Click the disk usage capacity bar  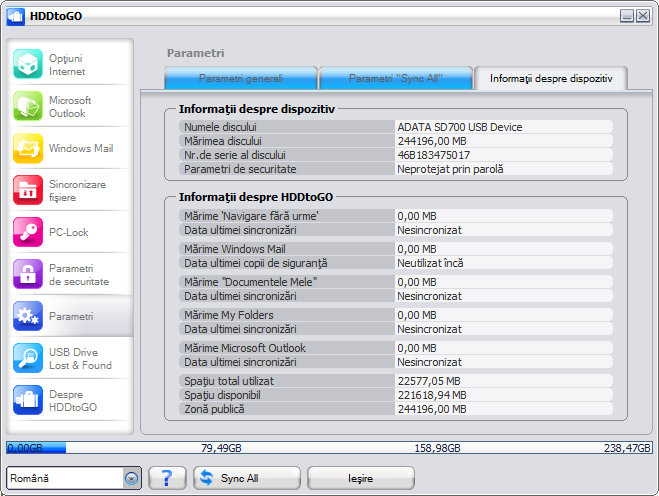(x=329, y=448)
